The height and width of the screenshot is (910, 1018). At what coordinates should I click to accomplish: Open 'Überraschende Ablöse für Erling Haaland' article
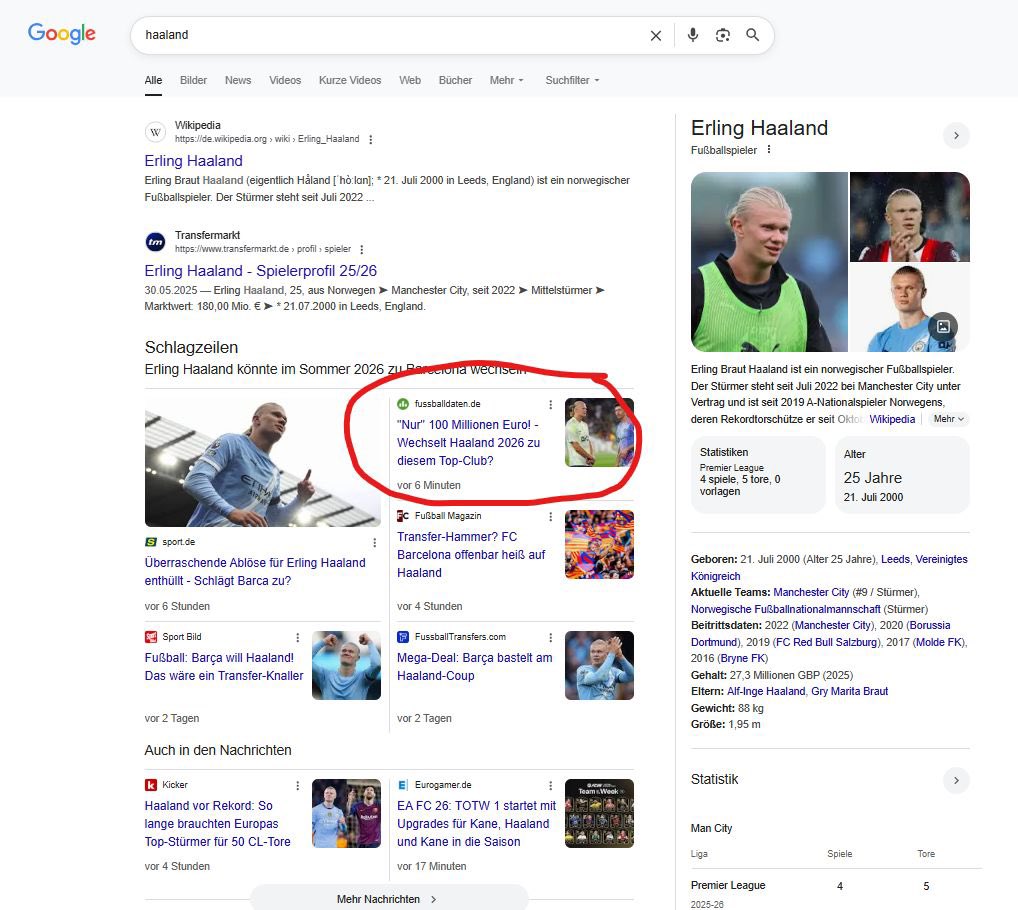click(255, 572)
